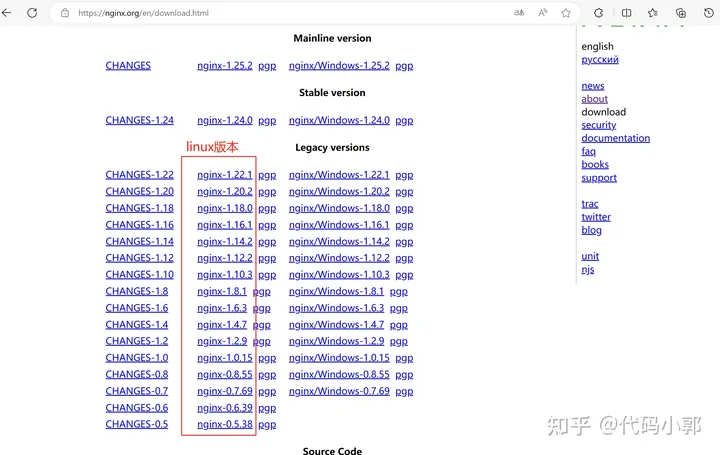Download nginx-1.14.2
The width and height of the screenshot is (720, 455).
pyautogui.click(x=225, y=242)
